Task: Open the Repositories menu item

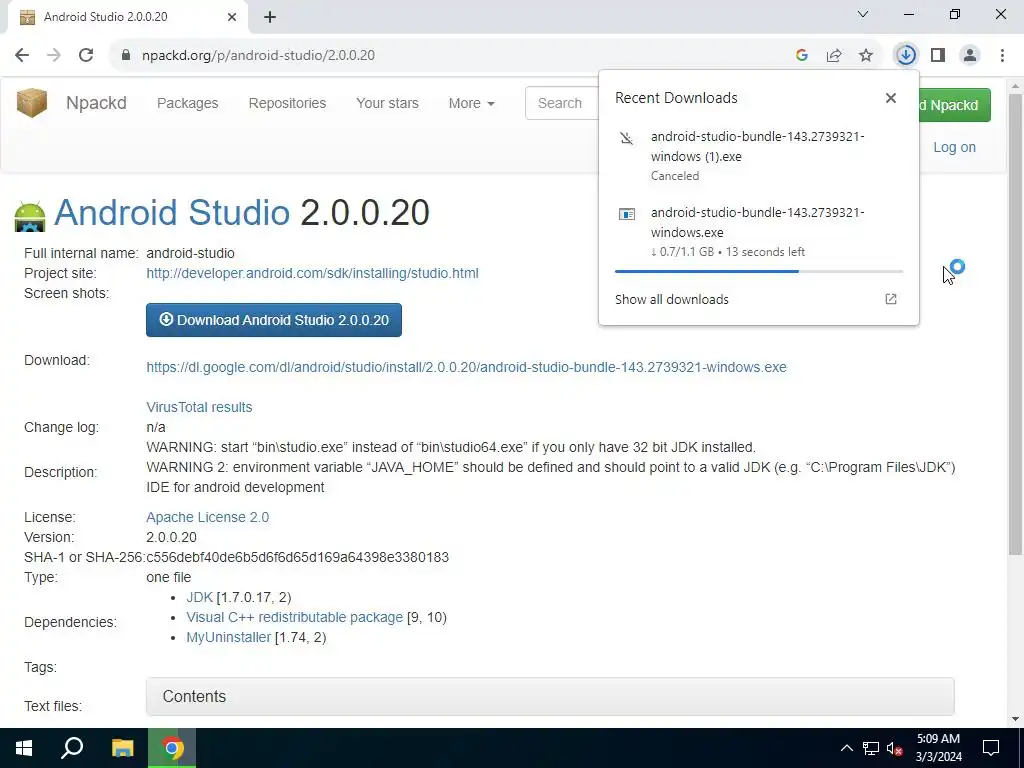Action: coord(287,103)
